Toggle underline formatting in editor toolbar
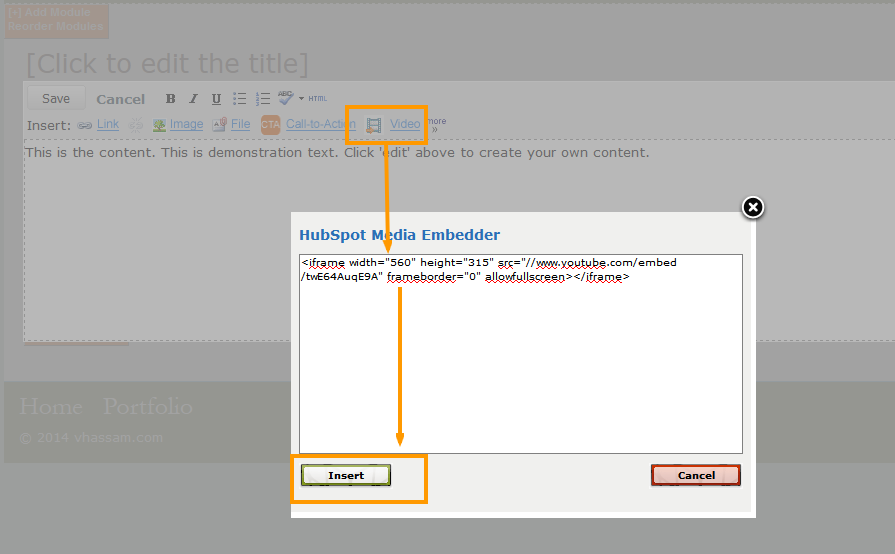This screenshot has width=895, height=554. click(x=216, y=99)
